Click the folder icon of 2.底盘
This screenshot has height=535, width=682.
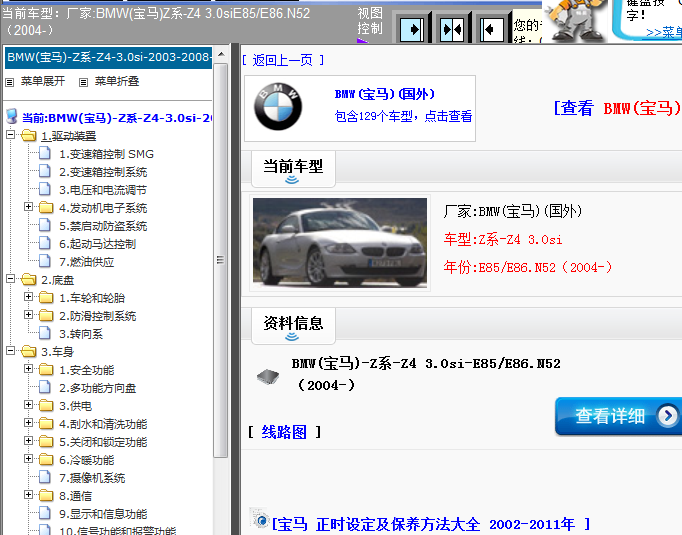point(29,279)
